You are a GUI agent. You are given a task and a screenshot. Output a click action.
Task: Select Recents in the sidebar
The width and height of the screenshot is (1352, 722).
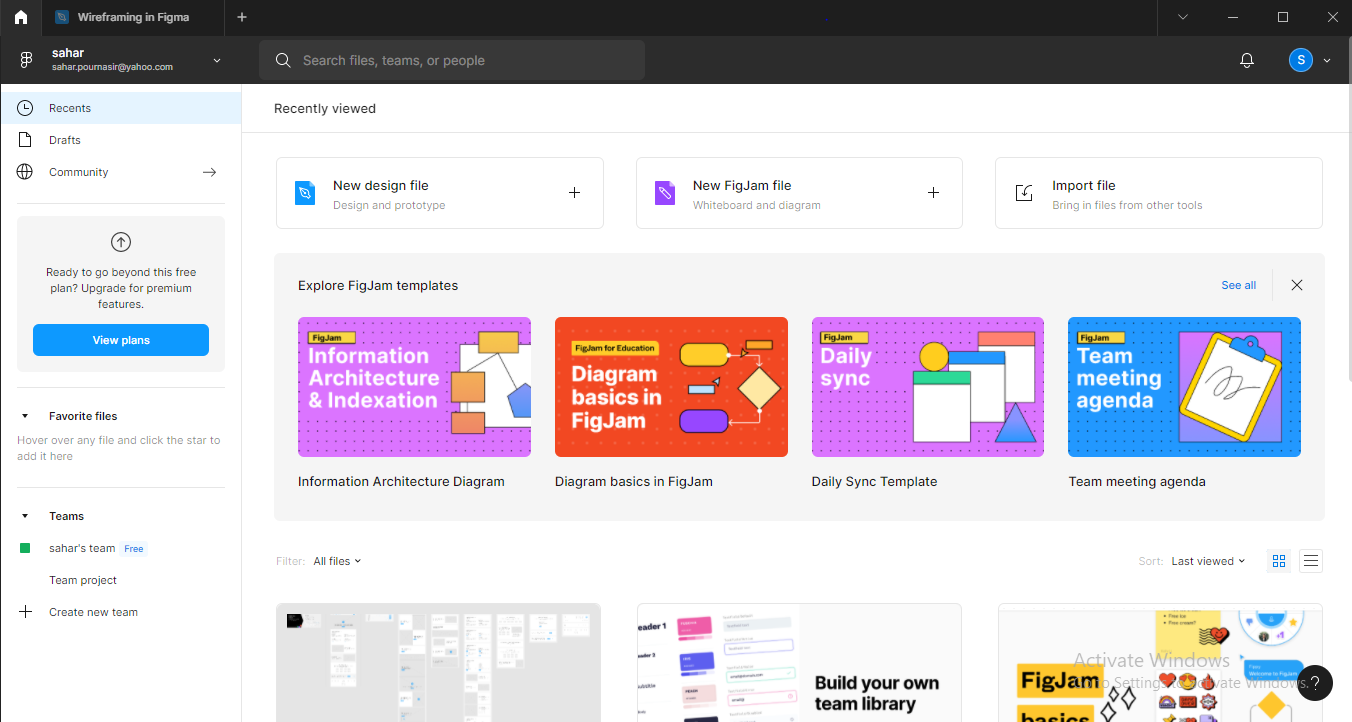120,108
